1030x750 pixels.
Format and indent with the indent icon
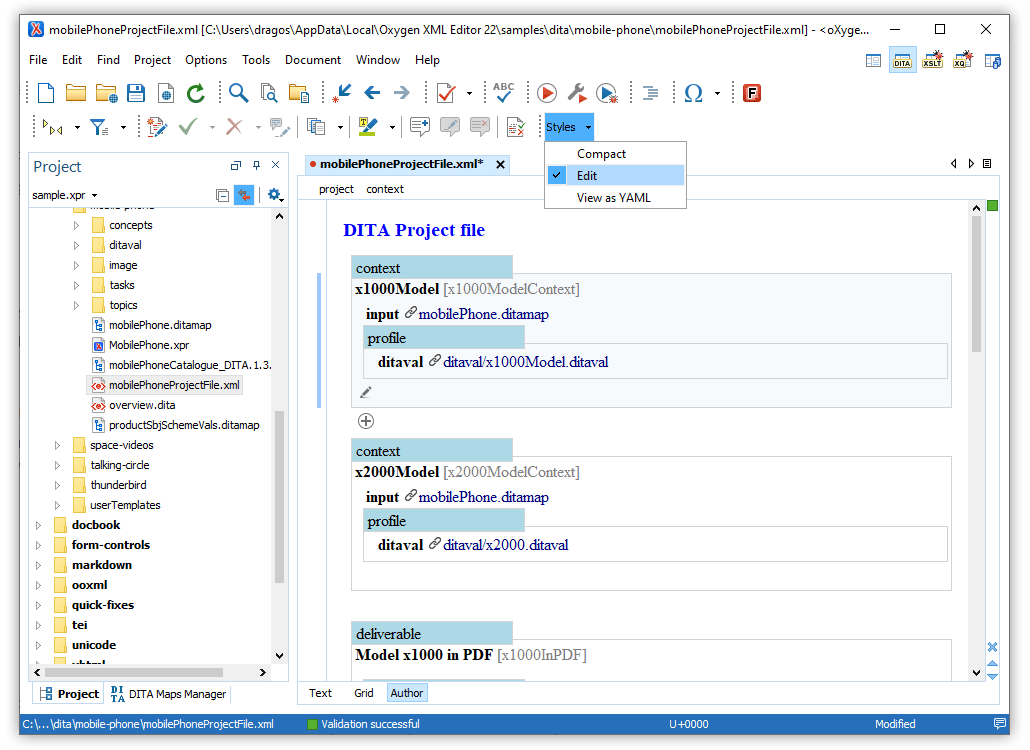pos(650,93)
